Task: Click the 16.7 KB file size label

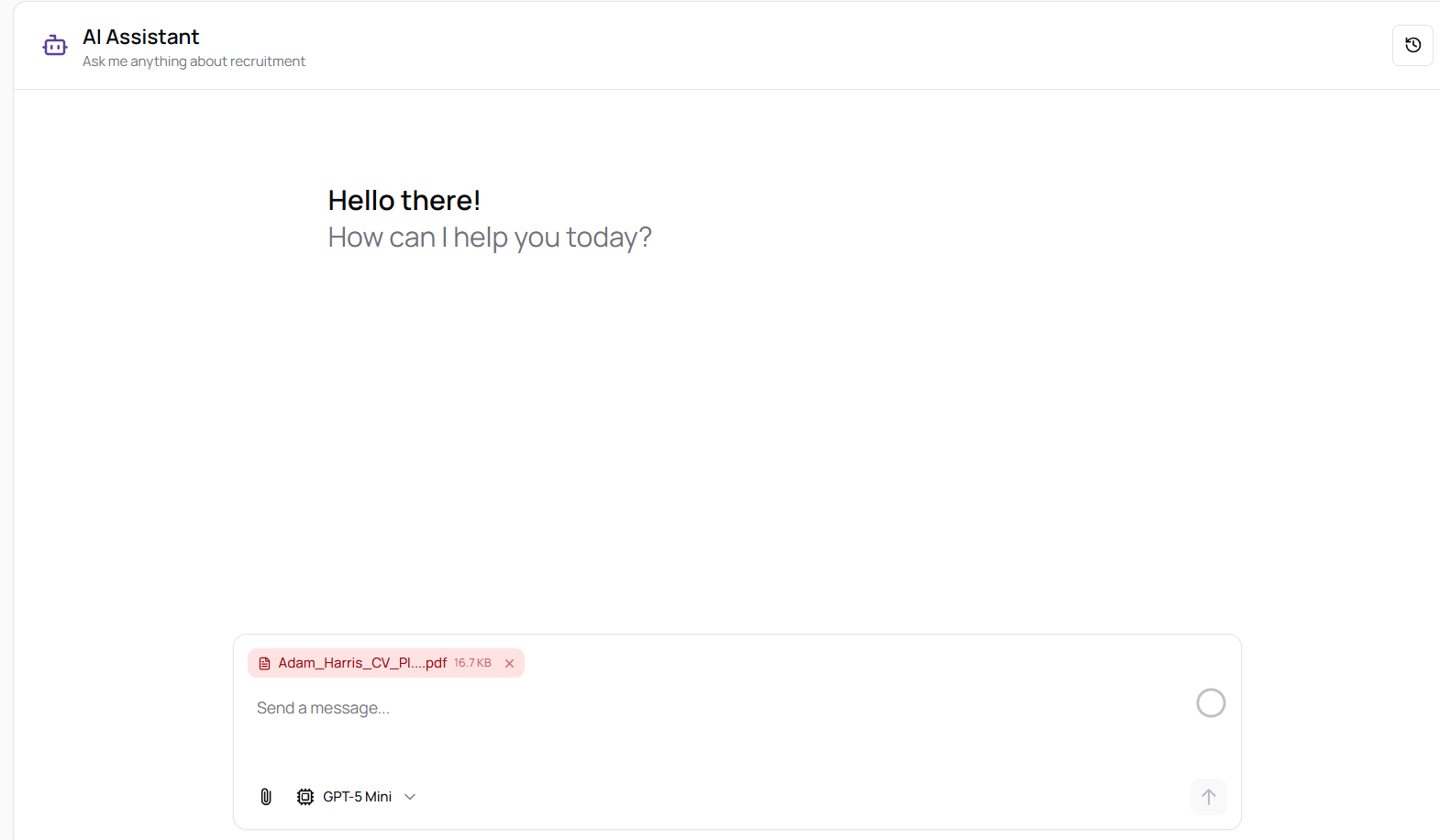Action: pyautogui.click(x=472, y=663)
